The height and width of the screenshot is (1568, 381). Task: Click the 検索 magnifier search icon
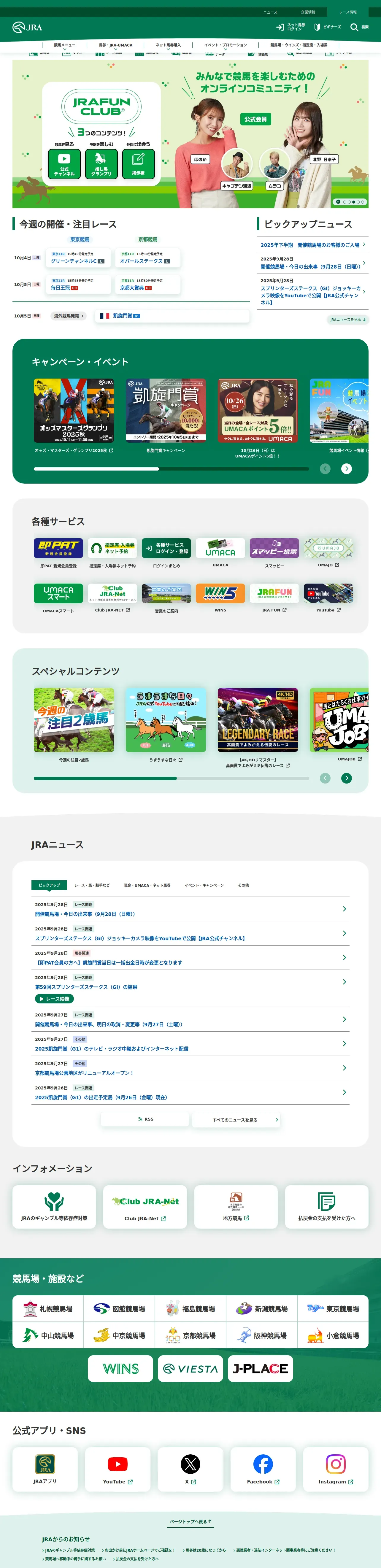coord(354,27)
